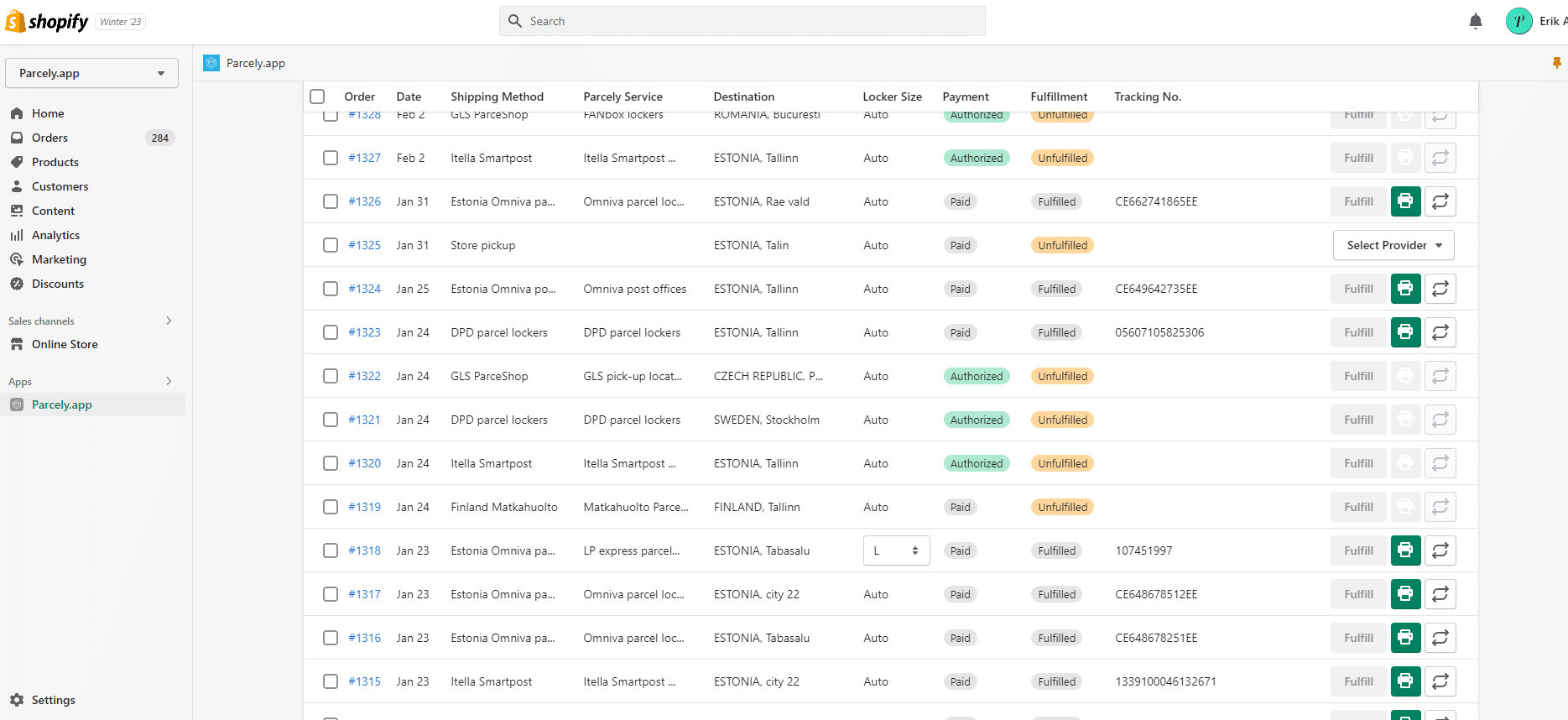This screenshot has width=1568, height=720.
Task: Click the Parcely.app header icon
Action: pos(211,63)
